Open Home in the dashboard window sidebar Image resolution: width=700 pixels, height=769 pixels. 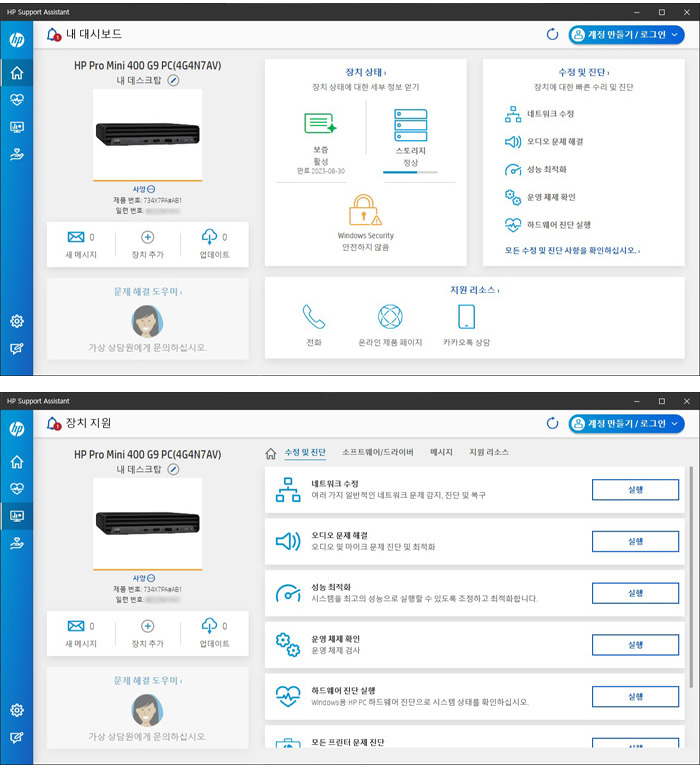tap(17, 73)
